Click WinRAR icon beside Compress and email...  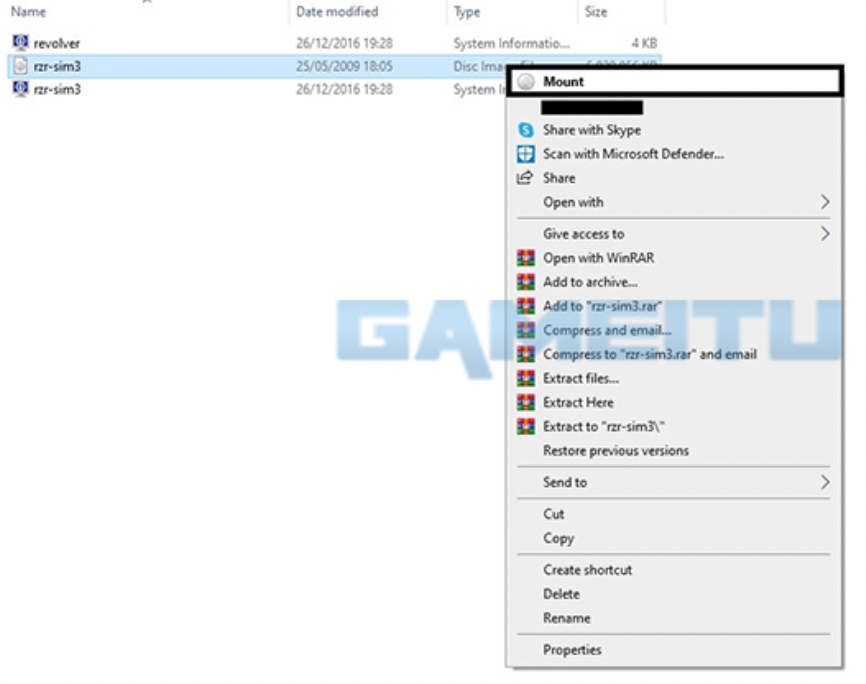[526, 330]
